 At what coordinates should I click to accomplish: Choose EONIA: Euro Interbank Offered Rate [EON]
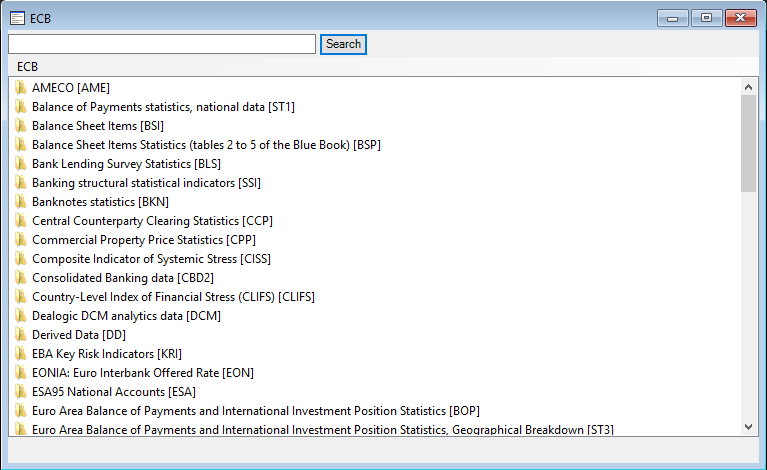pos(143,373)
